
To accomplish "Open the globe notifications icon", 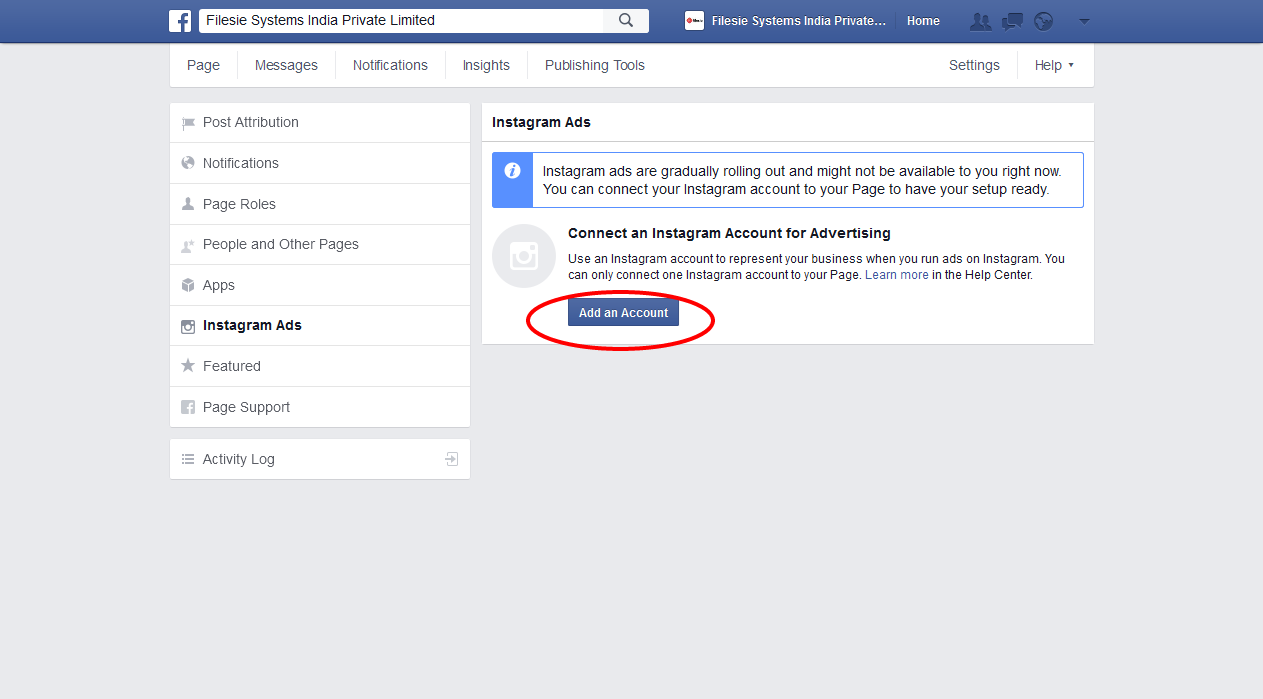I will 1043,21.
